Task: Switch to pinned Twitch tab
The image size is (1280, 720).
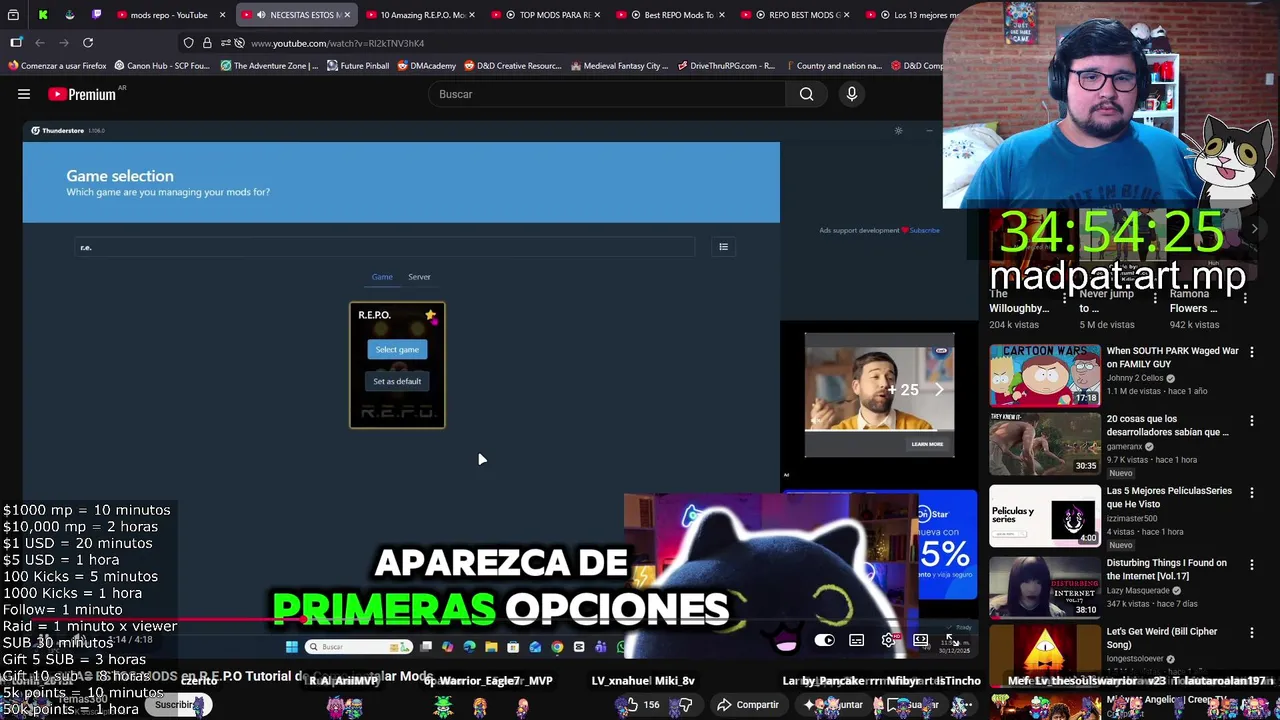Action: (x=97, y=15)
